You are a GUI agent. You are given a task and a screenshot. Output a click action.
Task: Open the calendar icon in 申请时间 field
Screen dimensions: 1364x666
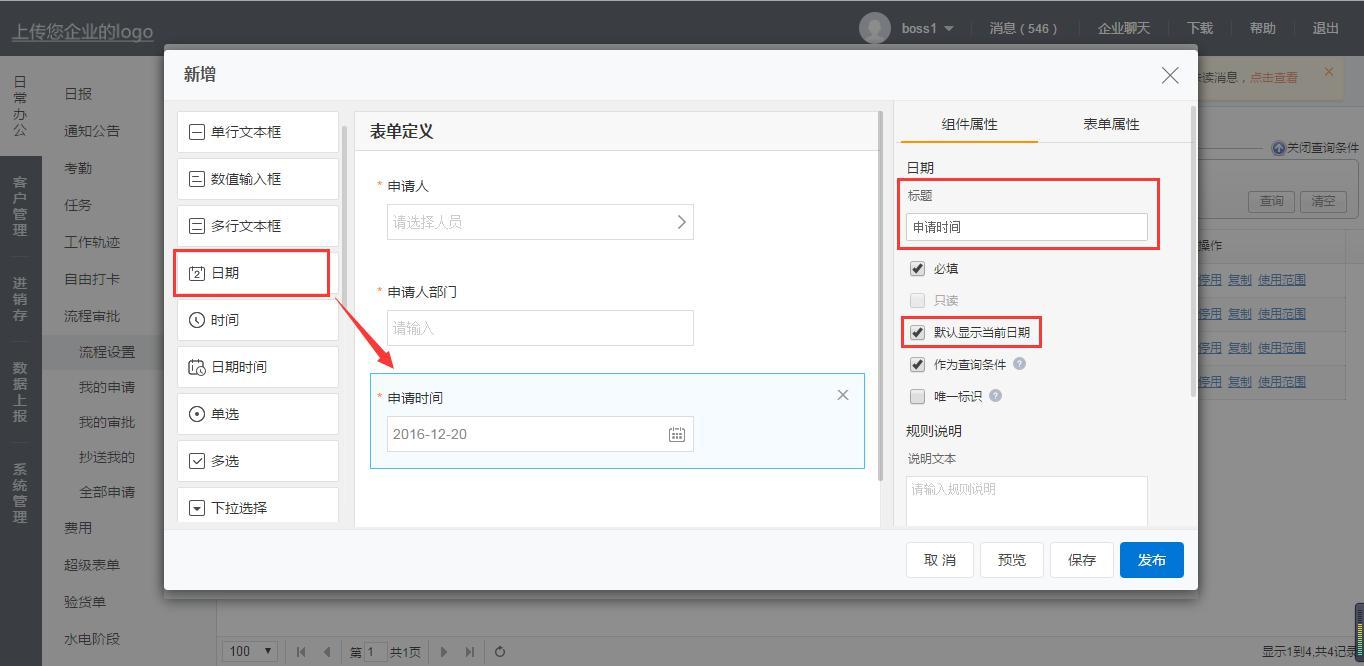click(677, 434)
